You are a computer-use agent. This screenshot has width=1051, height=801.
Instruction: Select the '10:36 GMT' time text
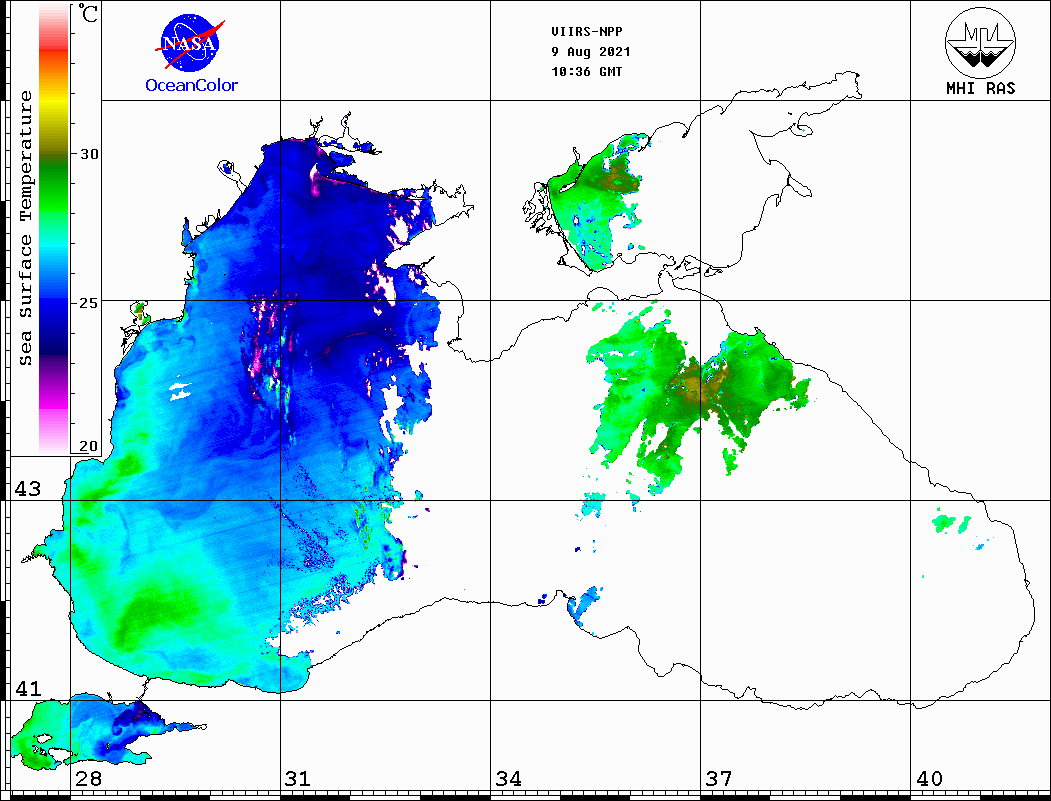coord(586,72)
